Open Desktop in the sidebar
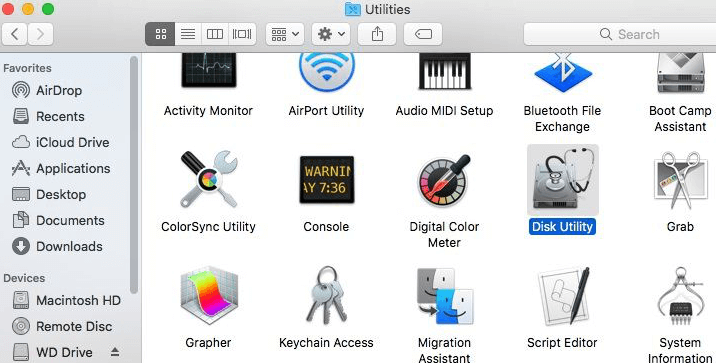716x364 pixels. coord(49,195)
